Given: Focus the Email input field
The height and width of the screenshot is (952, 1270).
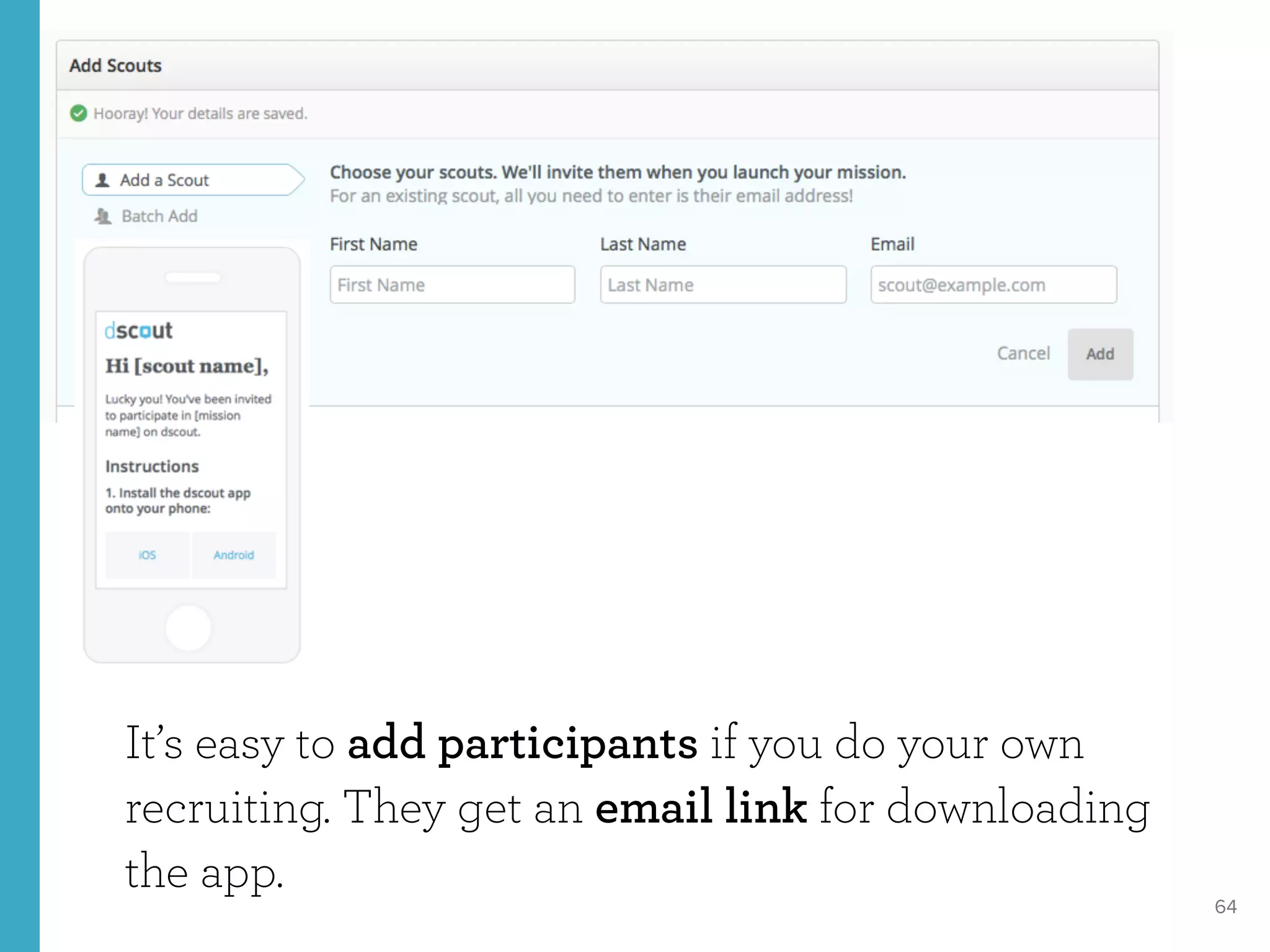Looking at the screenshot, I should point(993,284).
